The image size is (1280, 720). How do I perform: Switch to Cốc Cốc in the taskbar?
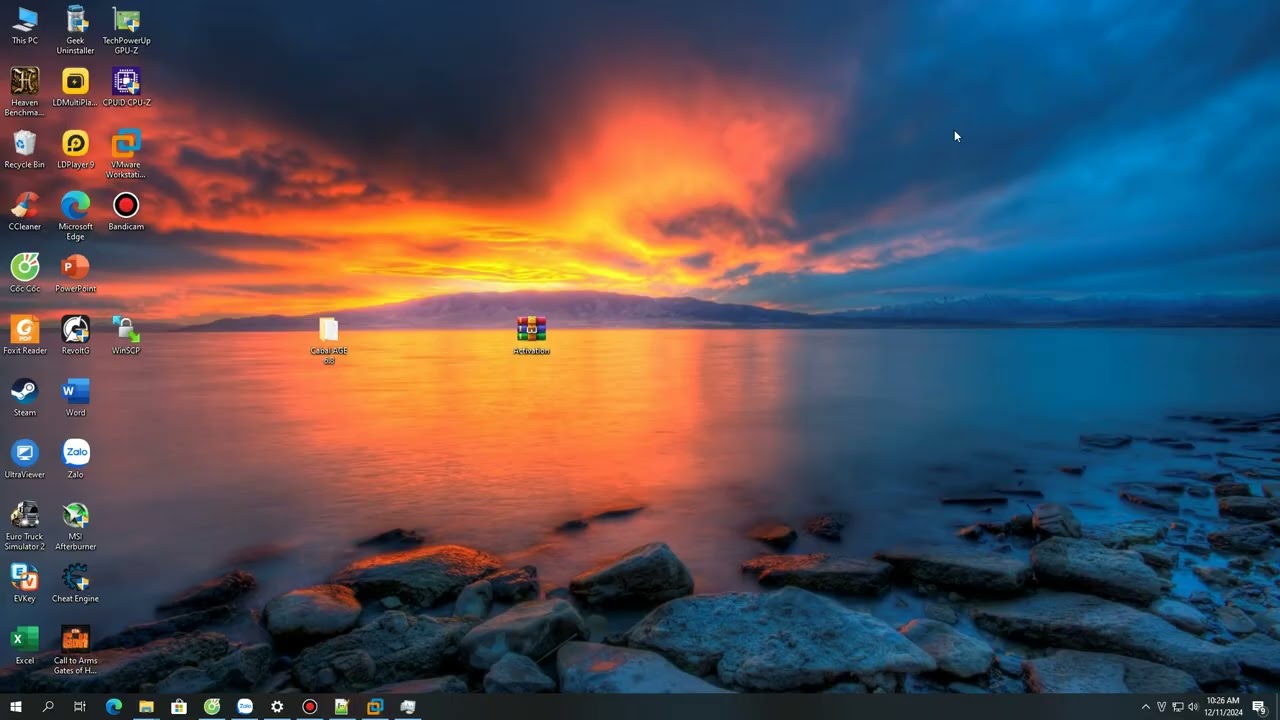pyautogui.click(x=212, y=707)
